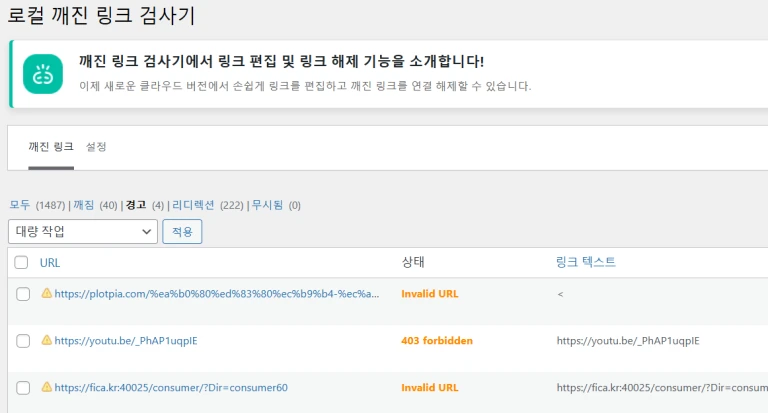The height and width of the screenshot is (413, 768).
Task: Open the https://youtu.be/_PhAP1uqpIE URL link
Action: point(126,341)
